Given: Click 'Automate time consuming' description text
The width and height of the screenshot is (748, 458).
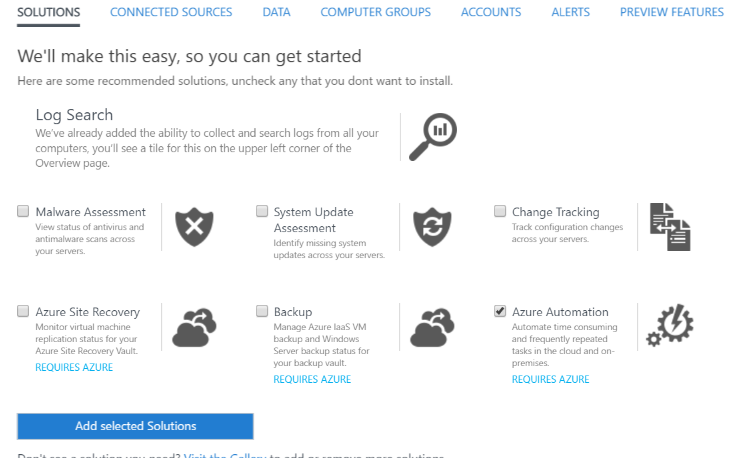Looking at the screenshot, I should pos(565,345).
